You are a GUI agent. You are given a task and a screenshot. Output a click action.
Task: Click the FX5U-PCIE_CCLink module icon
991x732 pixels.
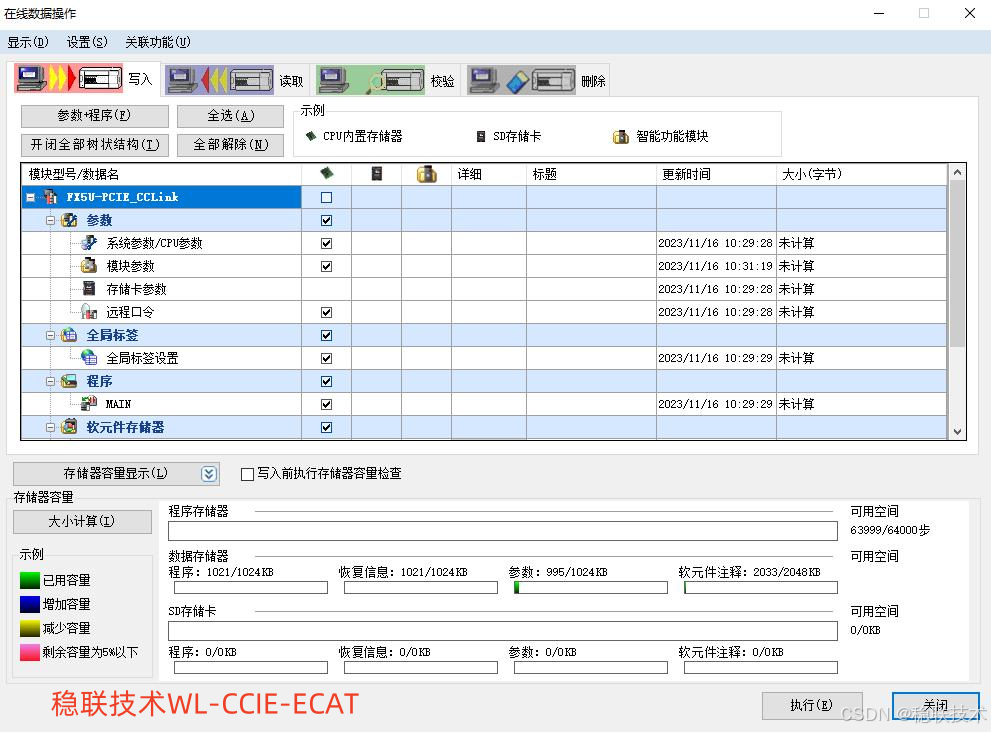click(51, 197)
